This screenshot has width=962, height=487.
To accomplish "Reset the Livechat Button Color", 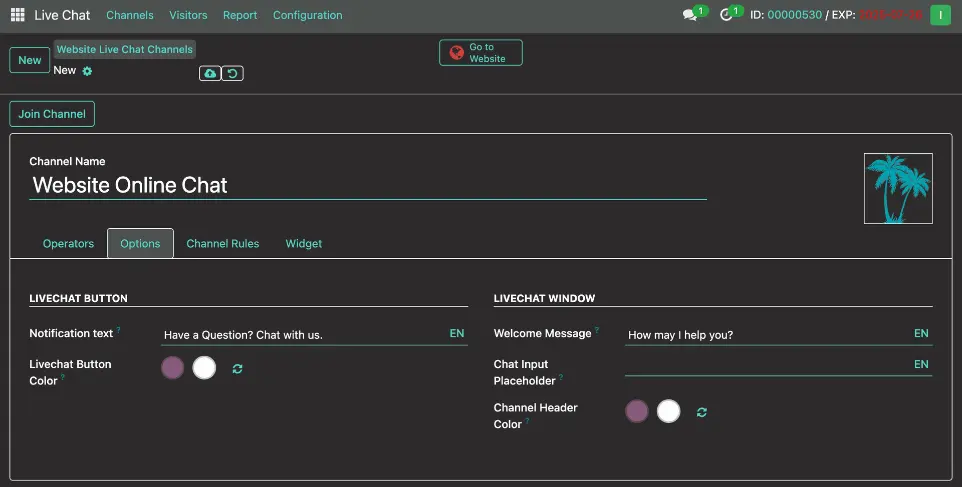I will pyautogui.click(x=237, y=369).
